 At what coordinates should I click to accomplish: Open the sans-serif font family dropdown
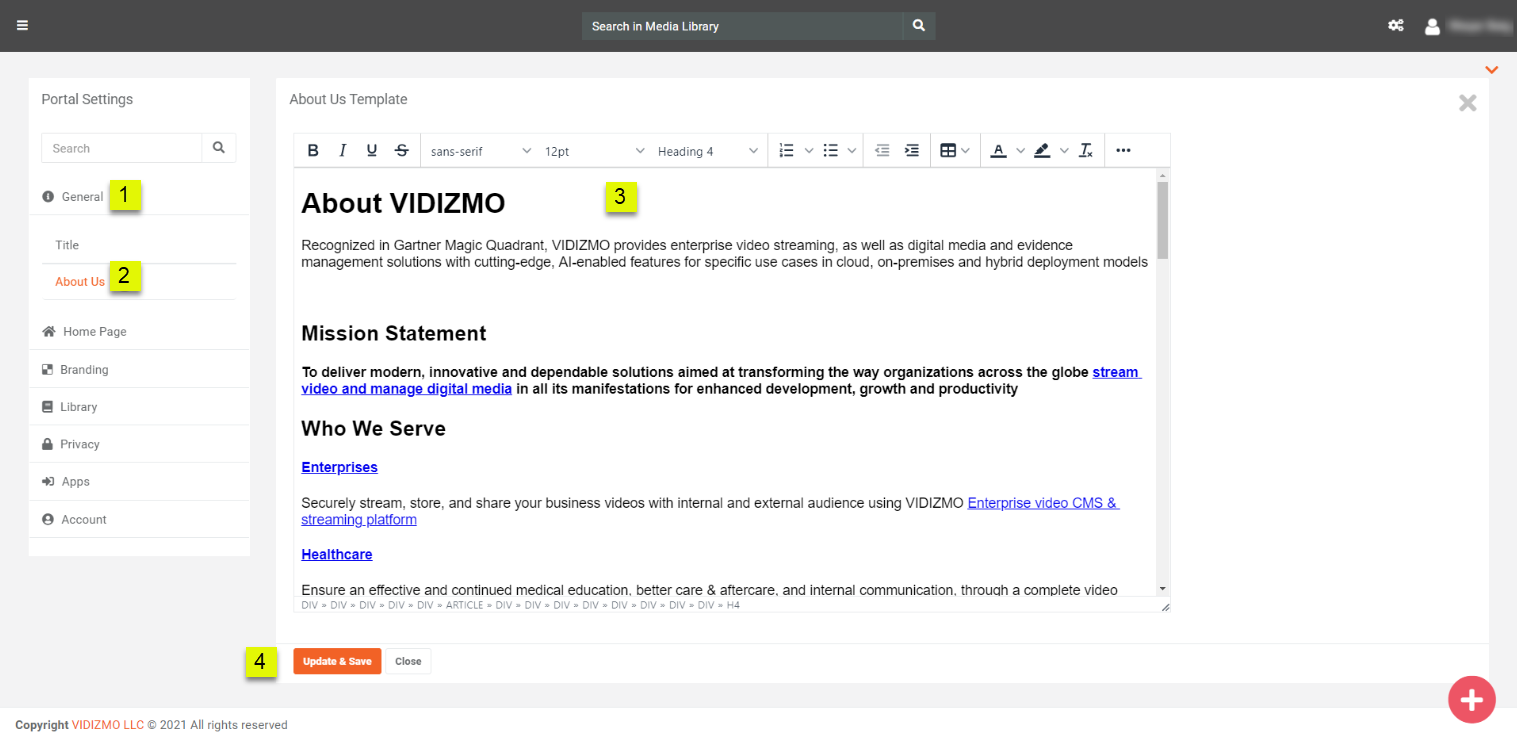click(x=480, y=151)
